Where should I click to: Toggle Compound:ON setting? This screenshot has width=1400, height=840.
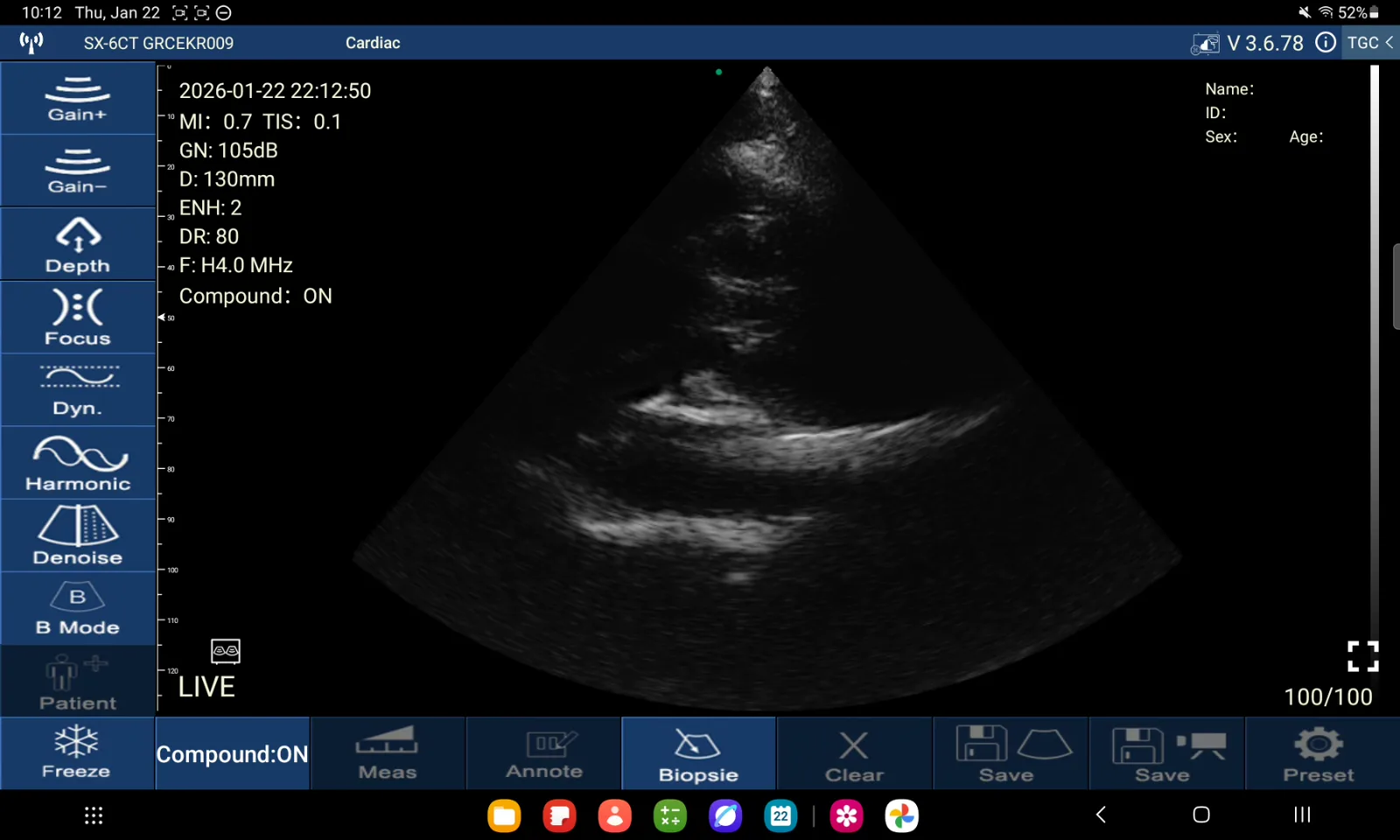(232, 753)
